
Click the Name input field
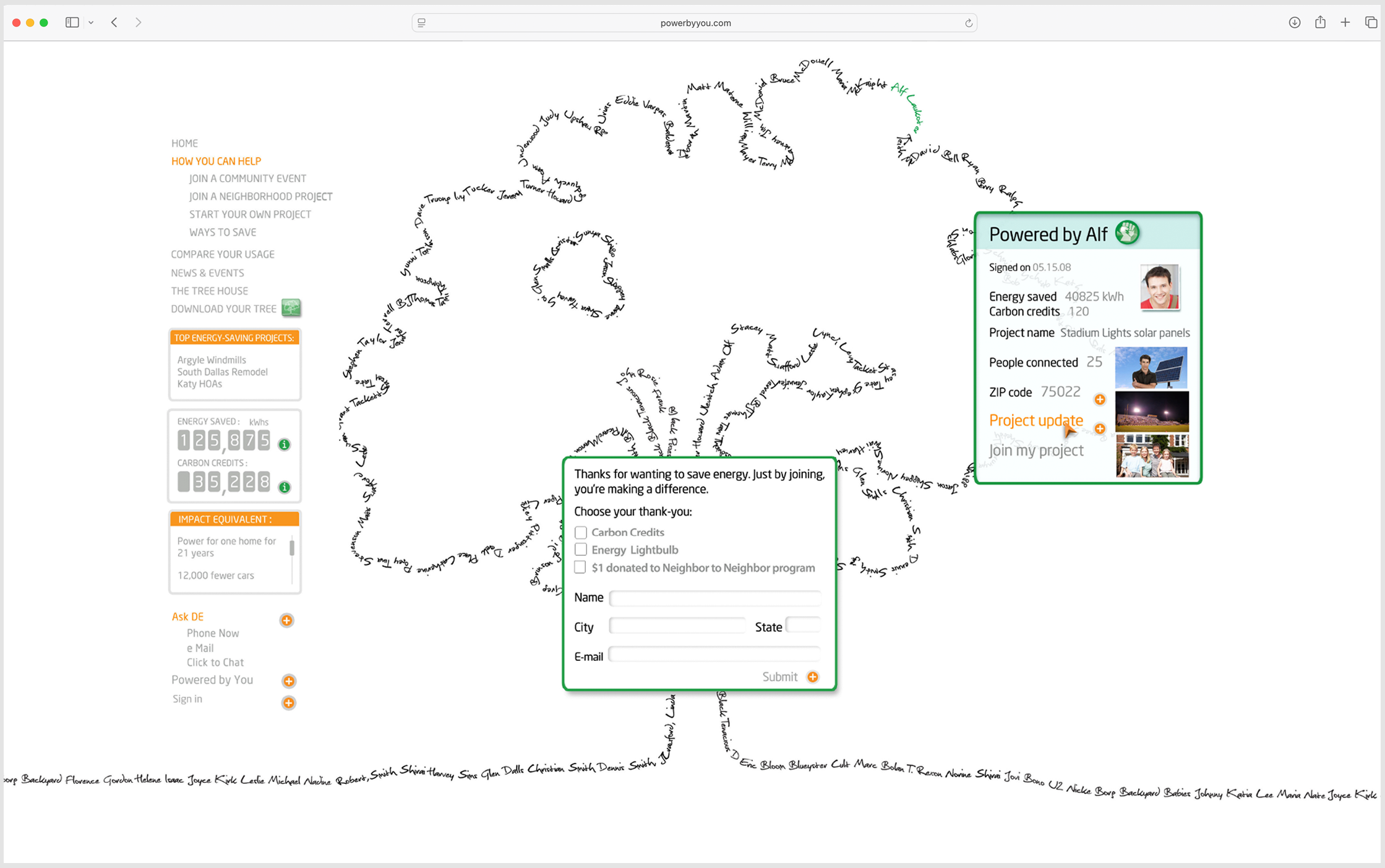coord(714,598)
